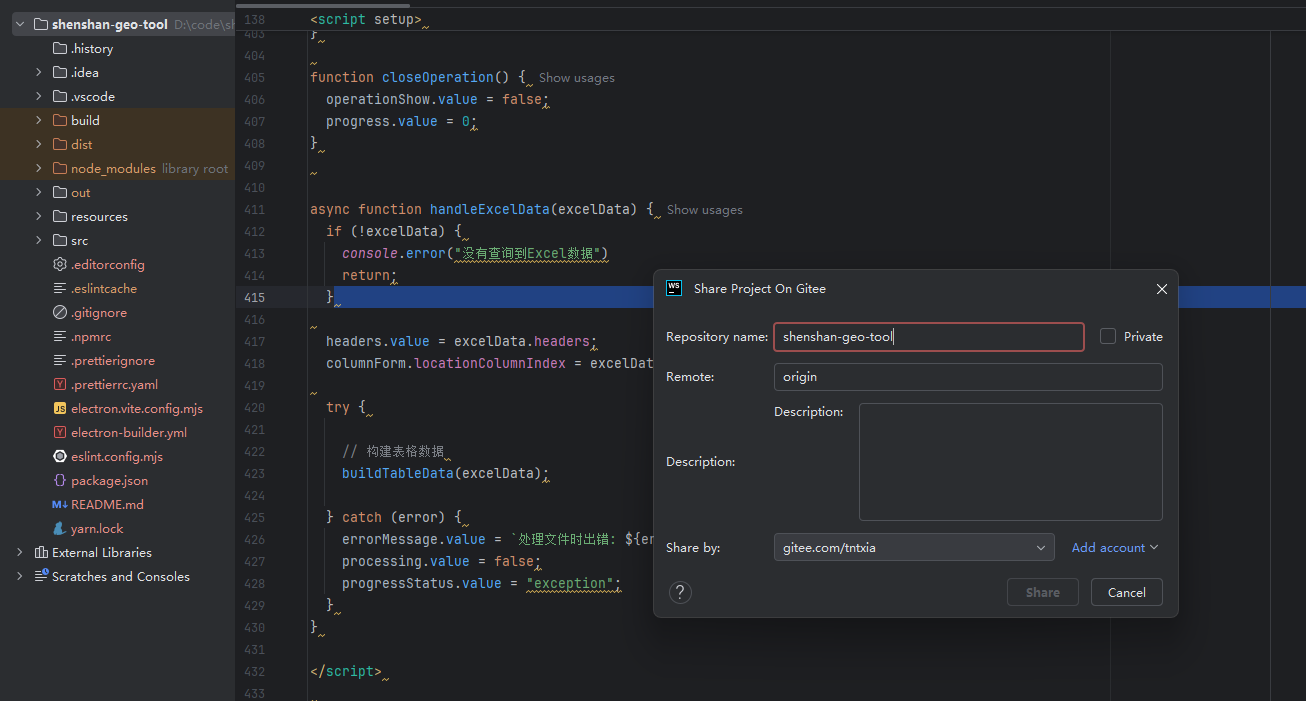
Task: Click the eslint.config.mjs file icon
Action: (x=60, y=457)
